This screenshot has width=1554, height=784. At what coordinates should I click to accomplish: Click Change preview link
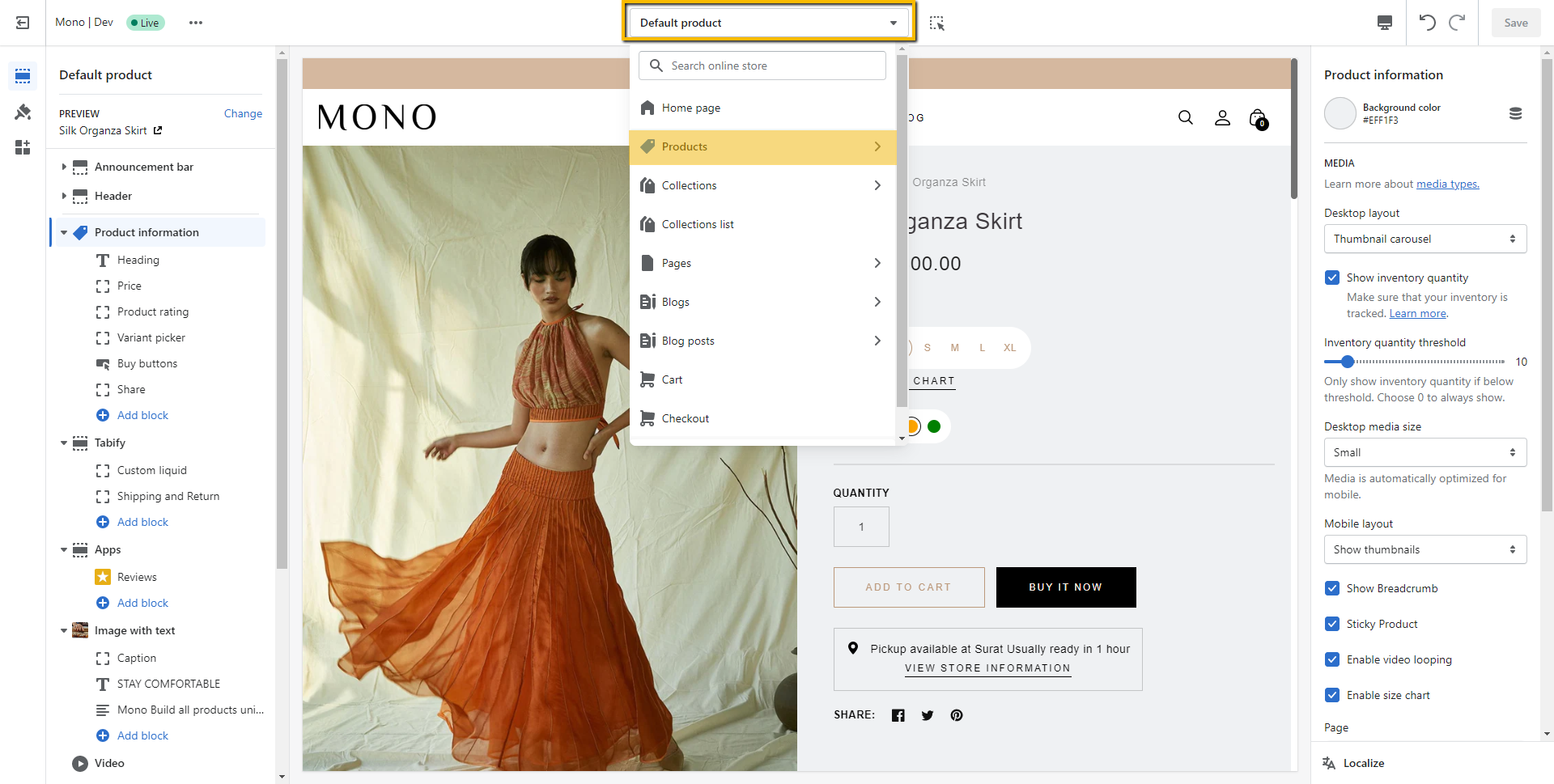tap(243, 113)
